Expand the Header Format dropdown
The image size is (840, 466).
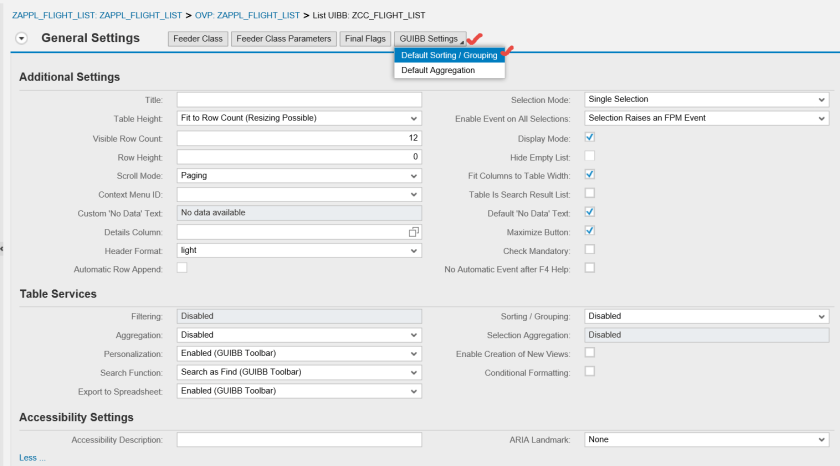click(x=299, y=250)
